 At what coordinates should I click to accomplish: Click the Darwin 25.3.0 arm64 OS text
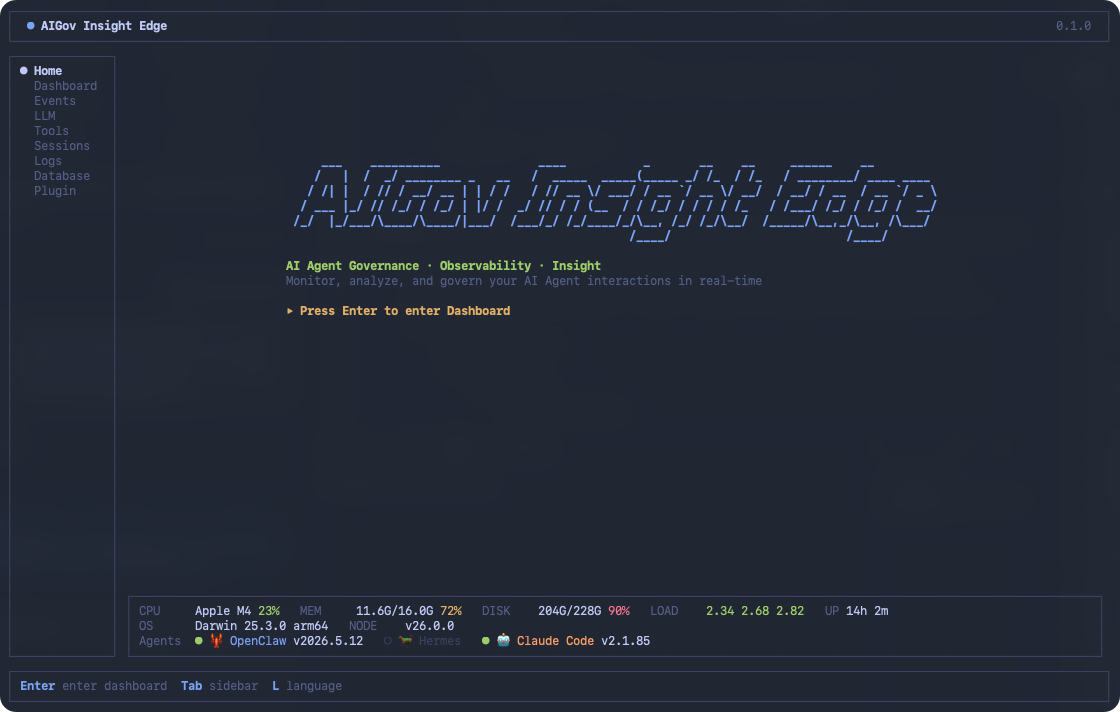pyautogui.click(x=261, y=626)
